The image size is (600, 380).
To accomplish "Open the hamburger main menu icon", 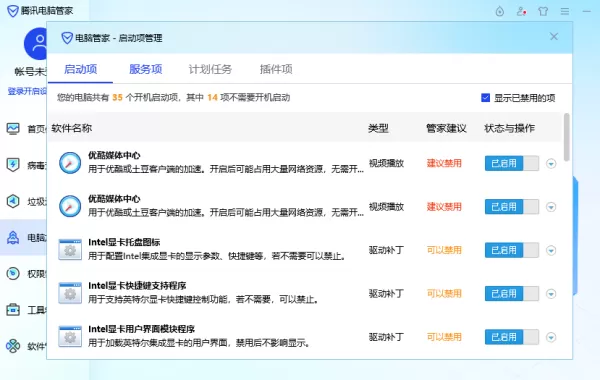I will coord(565,11).
